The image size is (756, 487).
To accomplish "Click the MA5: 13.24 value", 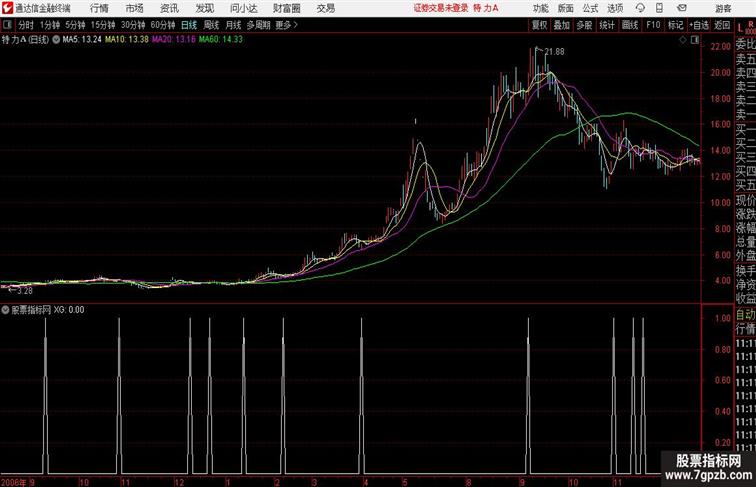I will pos(82,40).
